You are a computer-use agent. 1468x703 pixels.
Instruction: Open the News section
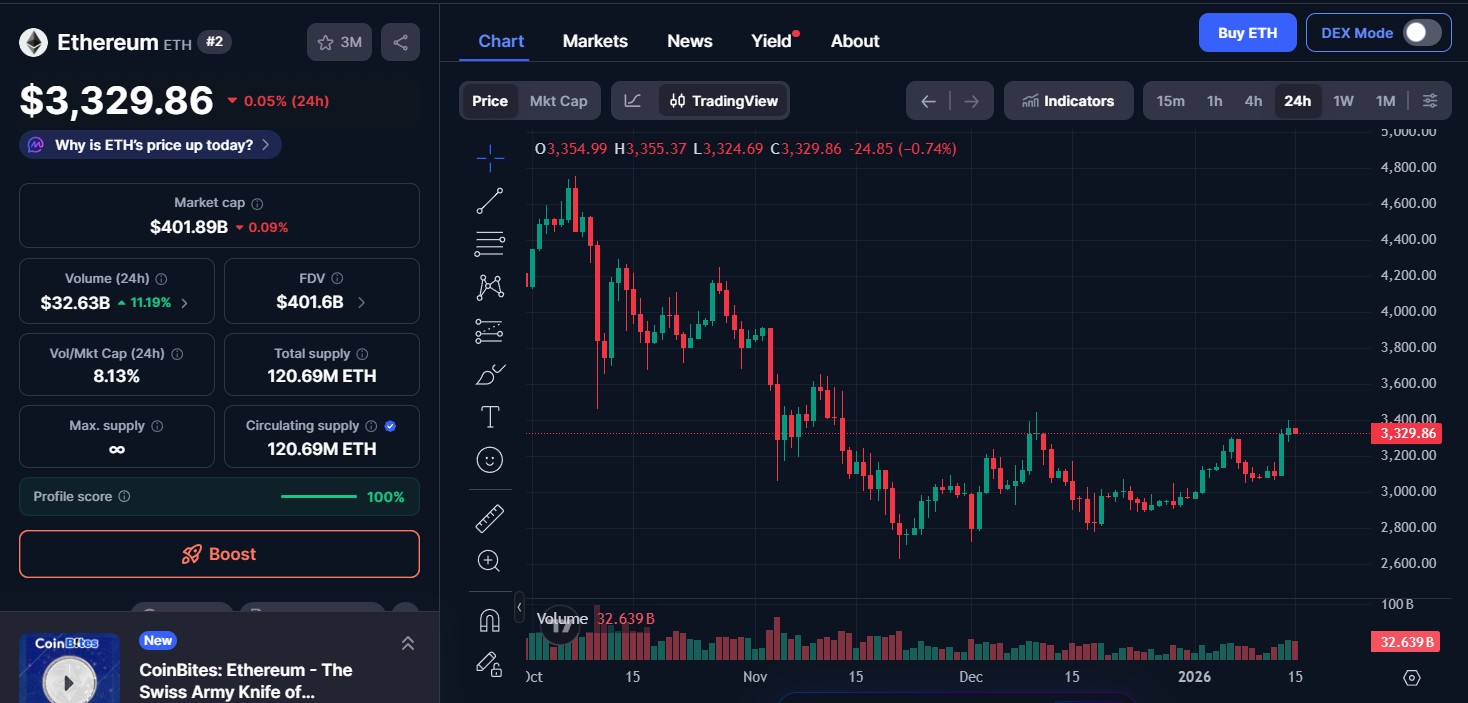click(x=689, y=40)
